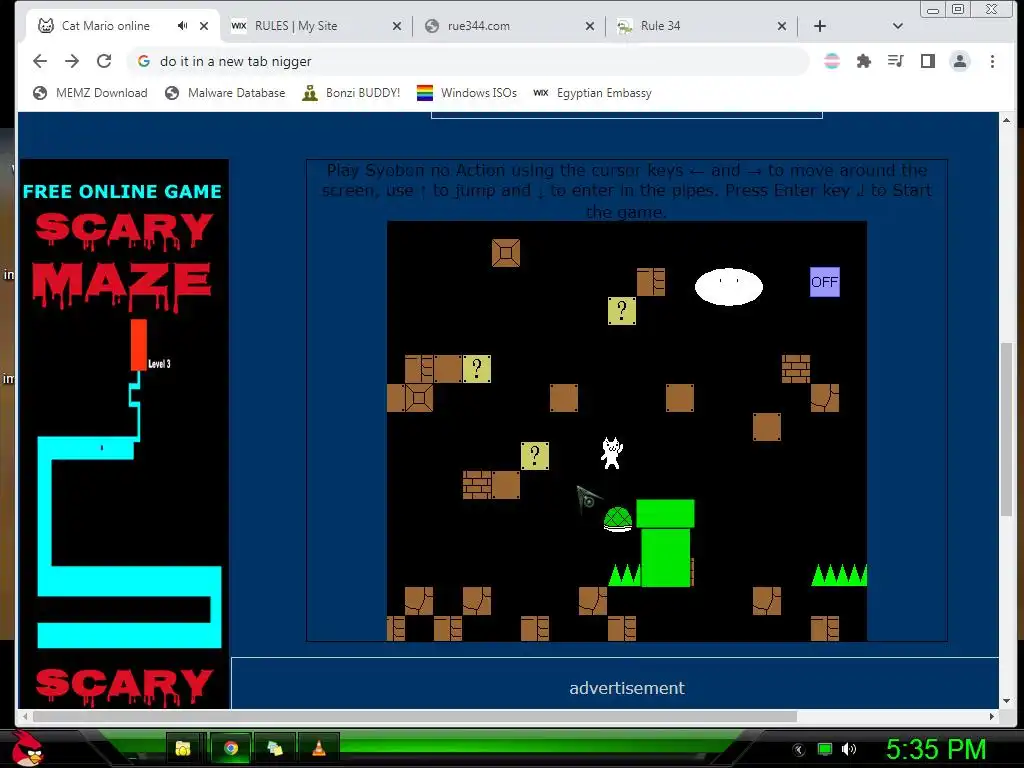Screen dimensions: 1024x768
Task: Click the Chrome taskbar icon
Action: click(230, 748)
